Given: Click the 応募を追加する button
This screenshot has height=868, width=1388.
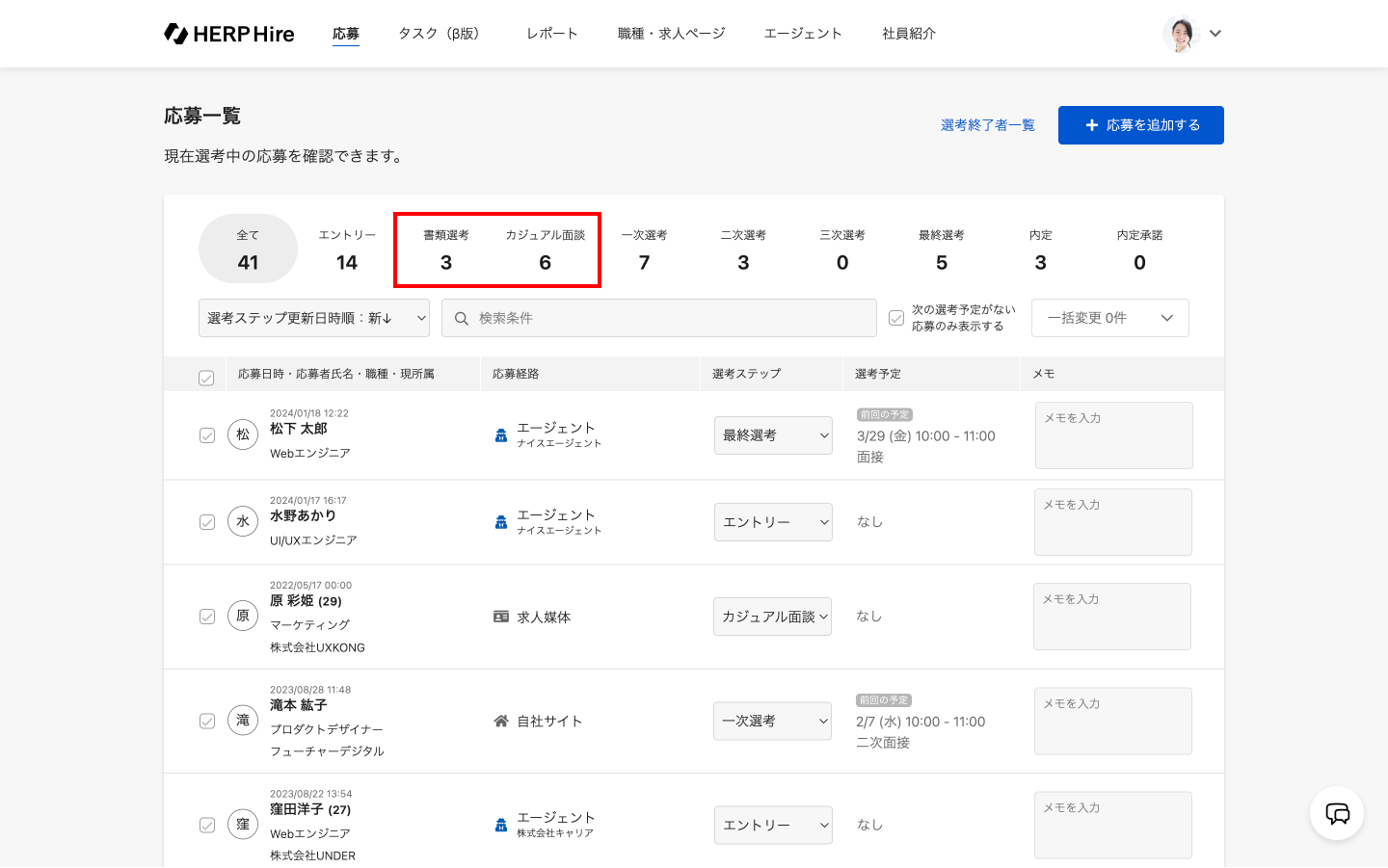Looking at the screenshot, I should click(x=1140, y=125).
